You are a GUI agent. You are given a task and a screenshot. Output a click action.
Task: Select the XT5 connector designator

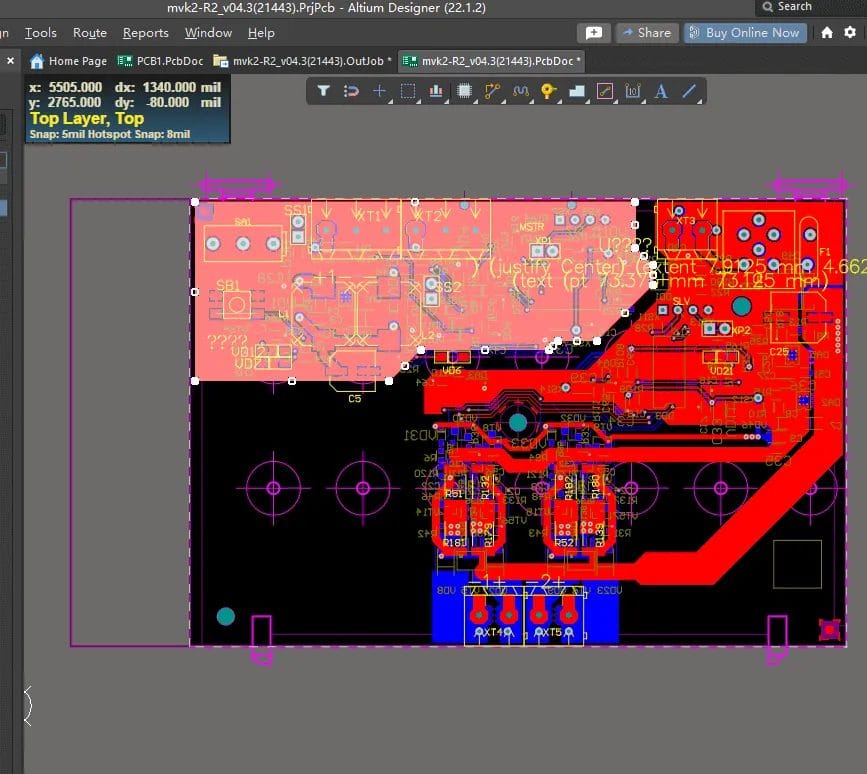(551, 632)
